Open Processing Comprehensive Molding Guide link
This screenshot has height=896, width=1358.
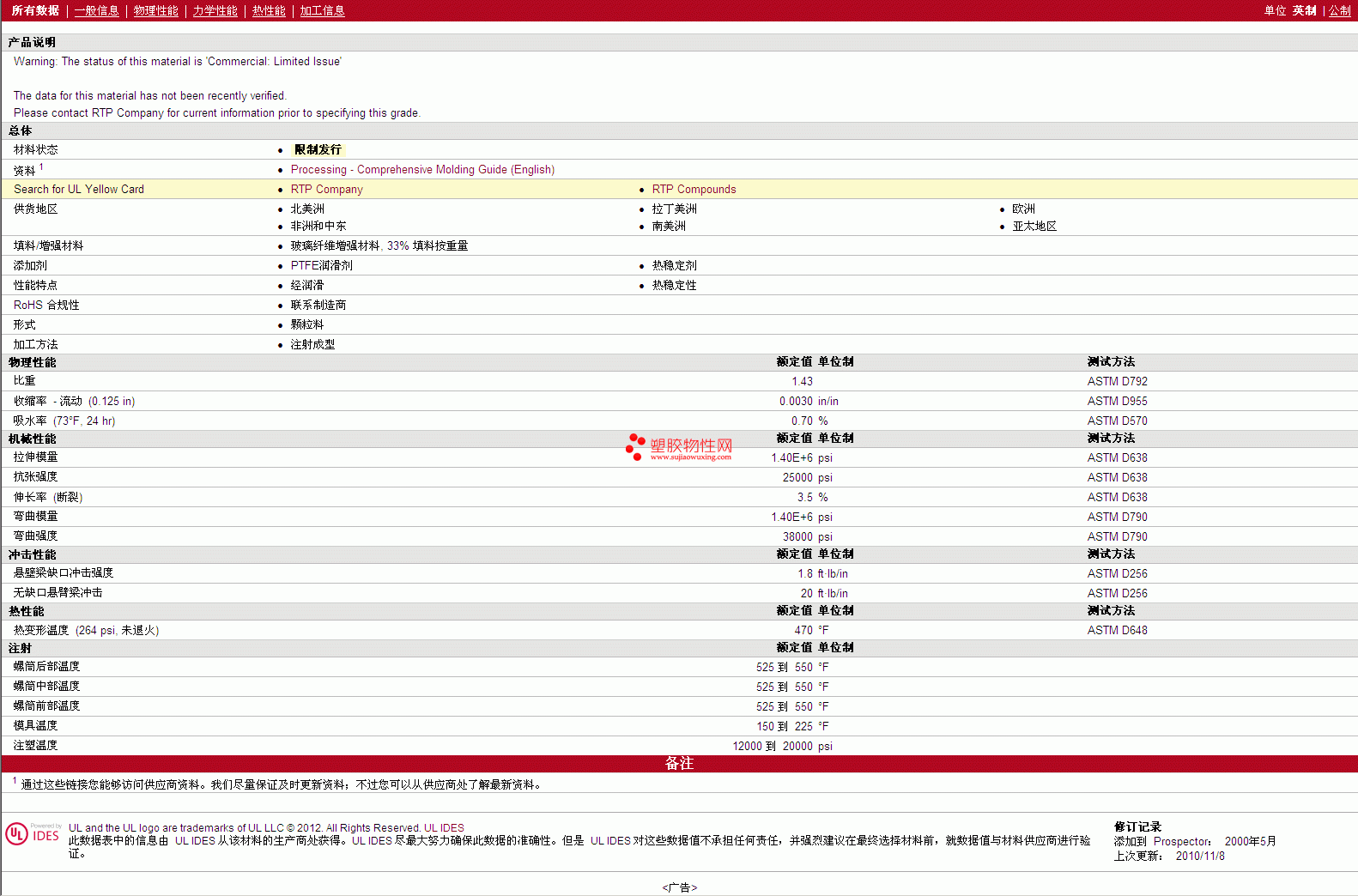[x=422, y=169]
